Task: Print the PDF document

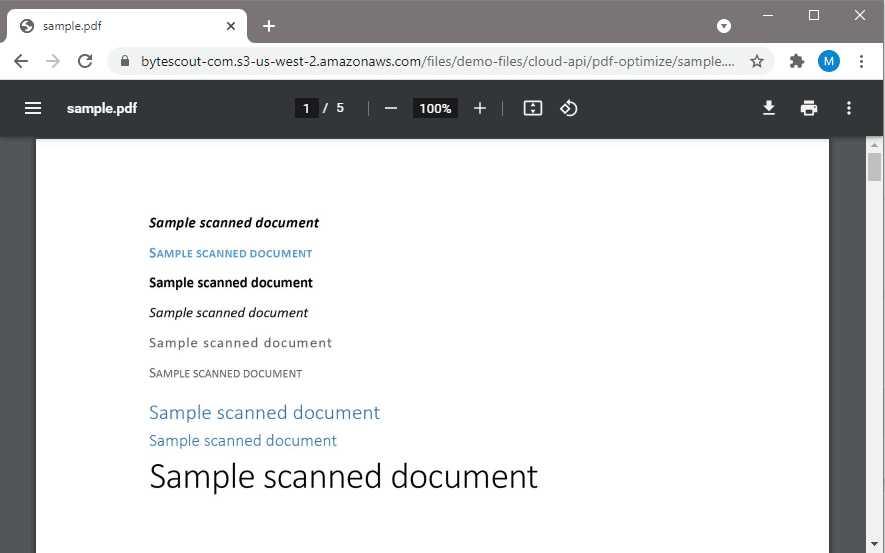Action: 809,108
